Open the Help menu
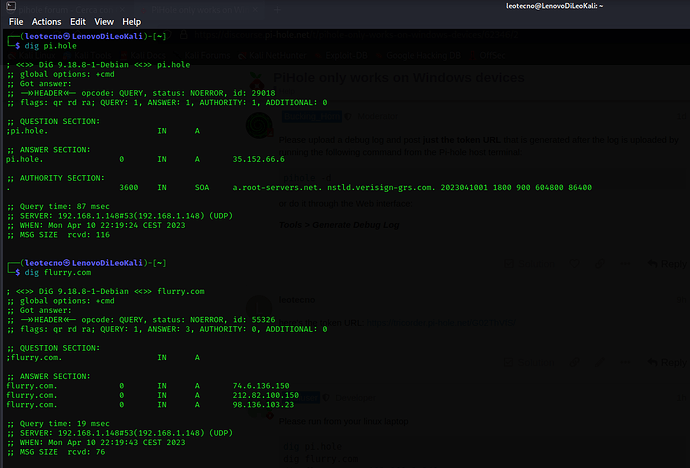This screenshot has width=690, height=468. click(131, 22)
